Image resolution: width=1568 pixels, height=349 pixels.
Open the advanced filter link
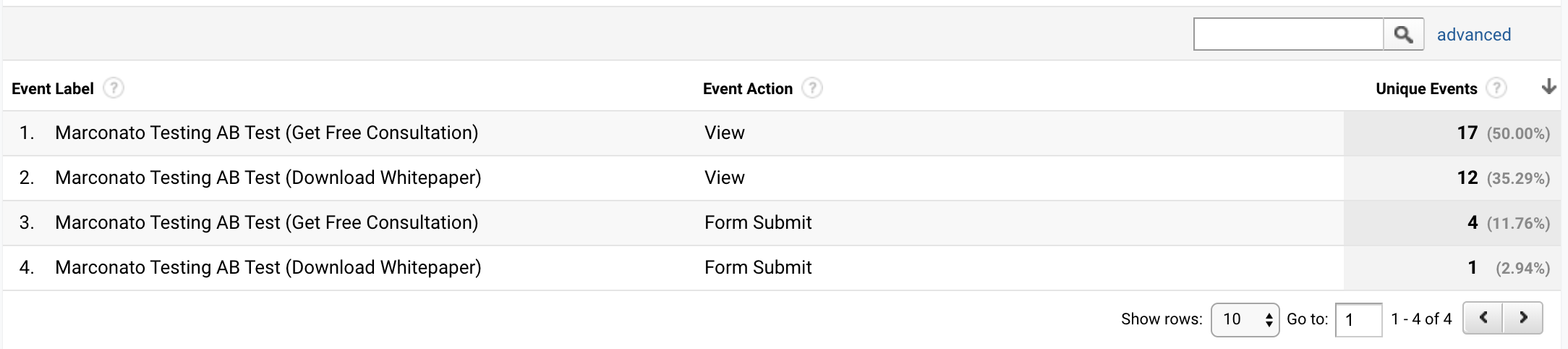(1474, 35)
